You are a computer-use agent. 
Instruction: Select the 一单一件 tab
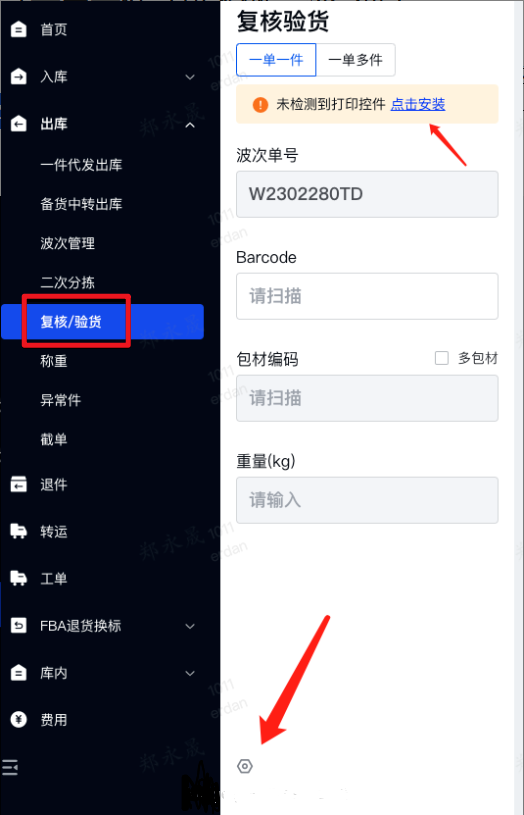click(276, 60)
